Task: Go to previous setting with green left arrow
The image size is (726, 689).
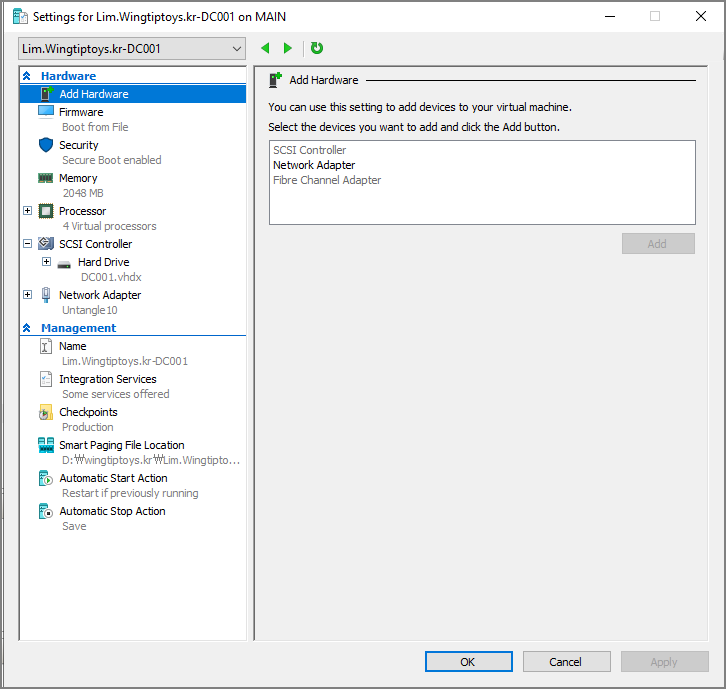Action: coord(265,48)
